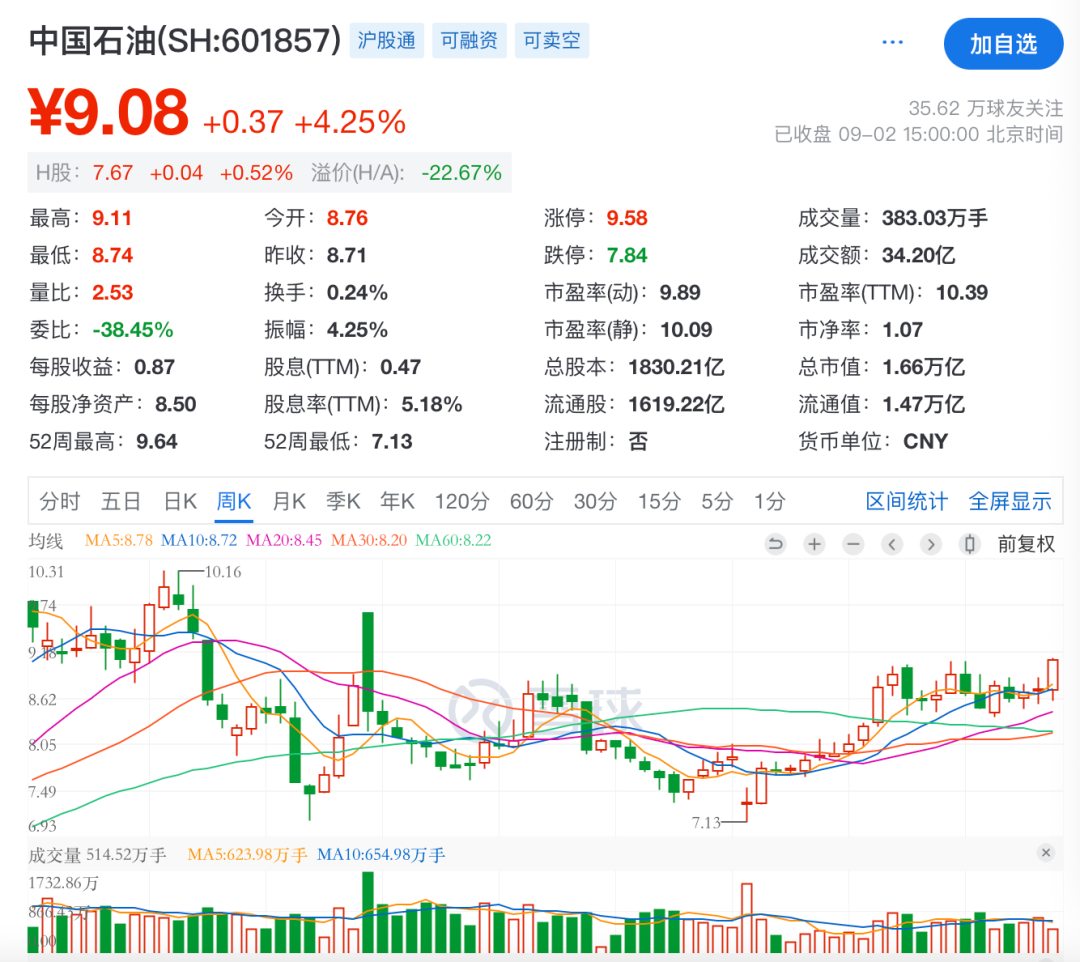
Task: Select the 15分 chart tab
Action: (x=659, y=501)
